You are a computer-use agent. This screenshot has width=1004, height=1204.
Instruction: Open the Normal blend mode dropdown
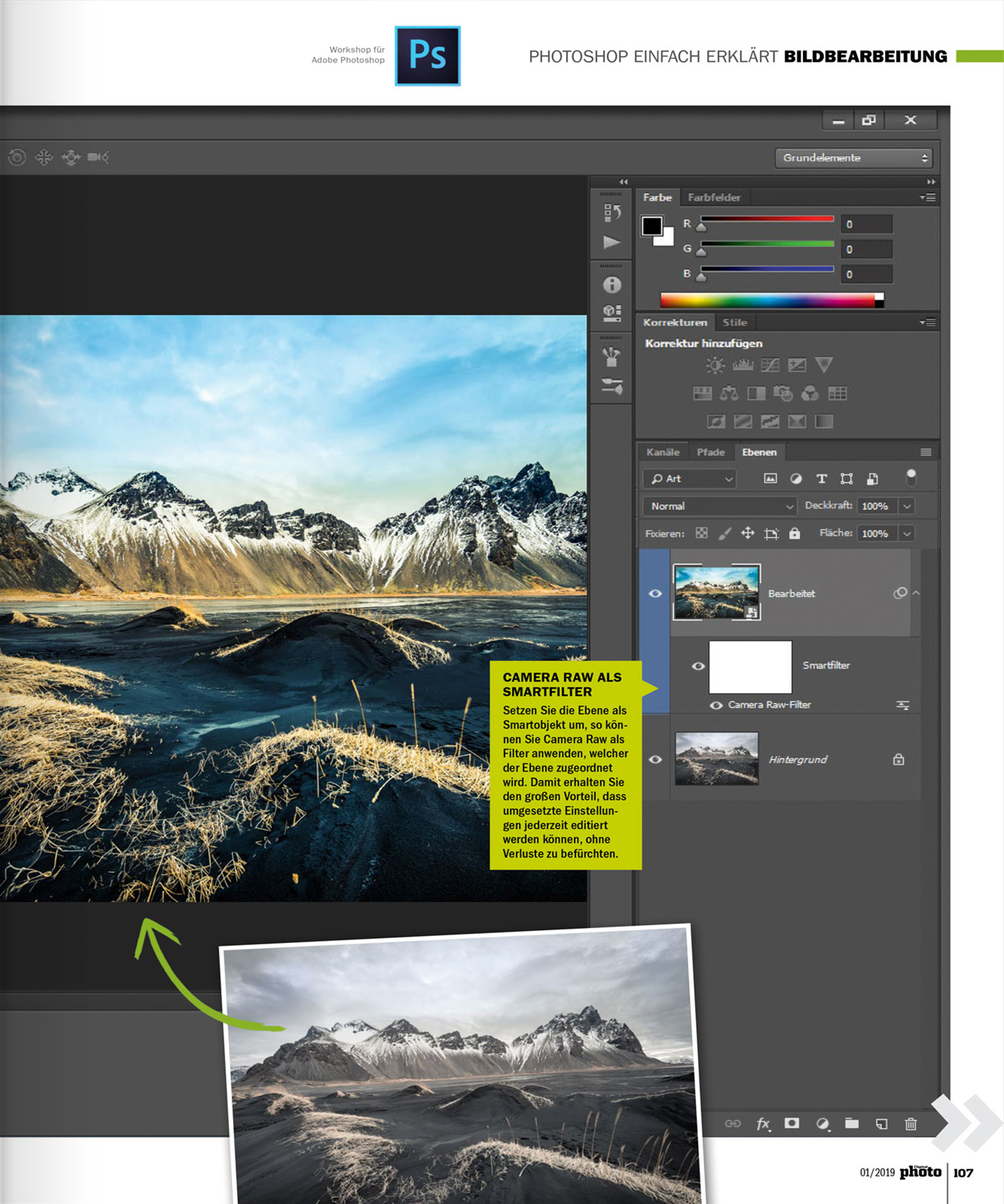tap(719, 506)
